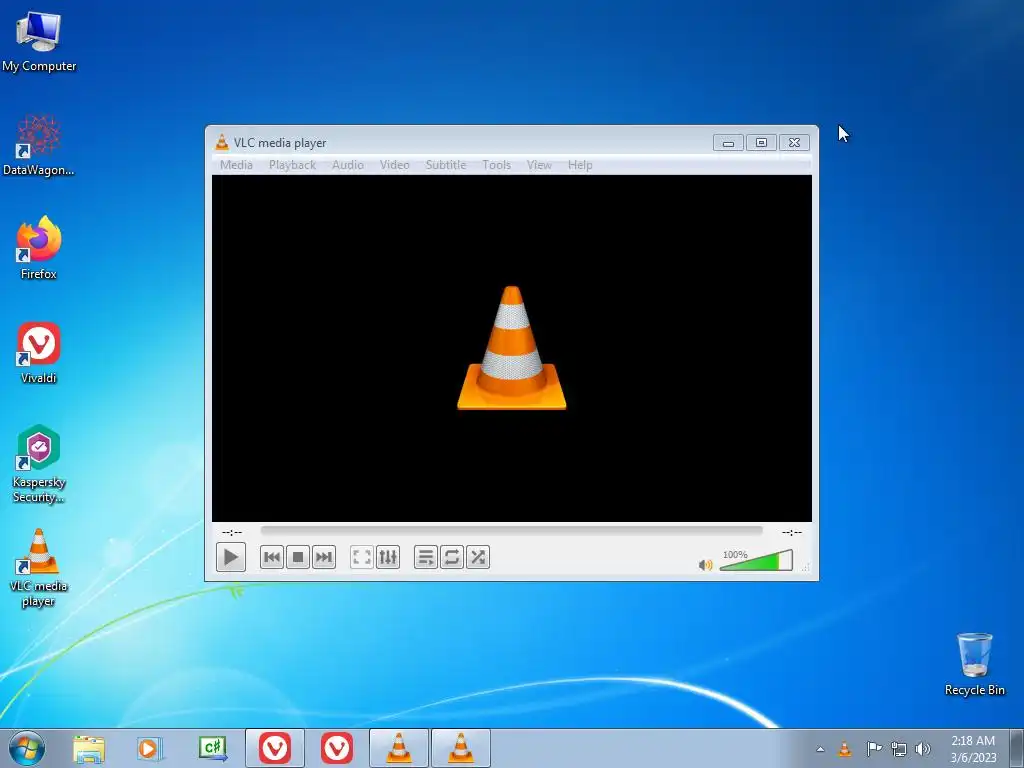Viewport: 1024px width, 768px height.
Task: Select the Kaspersky Security desktop shortcut
Action: tap(39, 464)
